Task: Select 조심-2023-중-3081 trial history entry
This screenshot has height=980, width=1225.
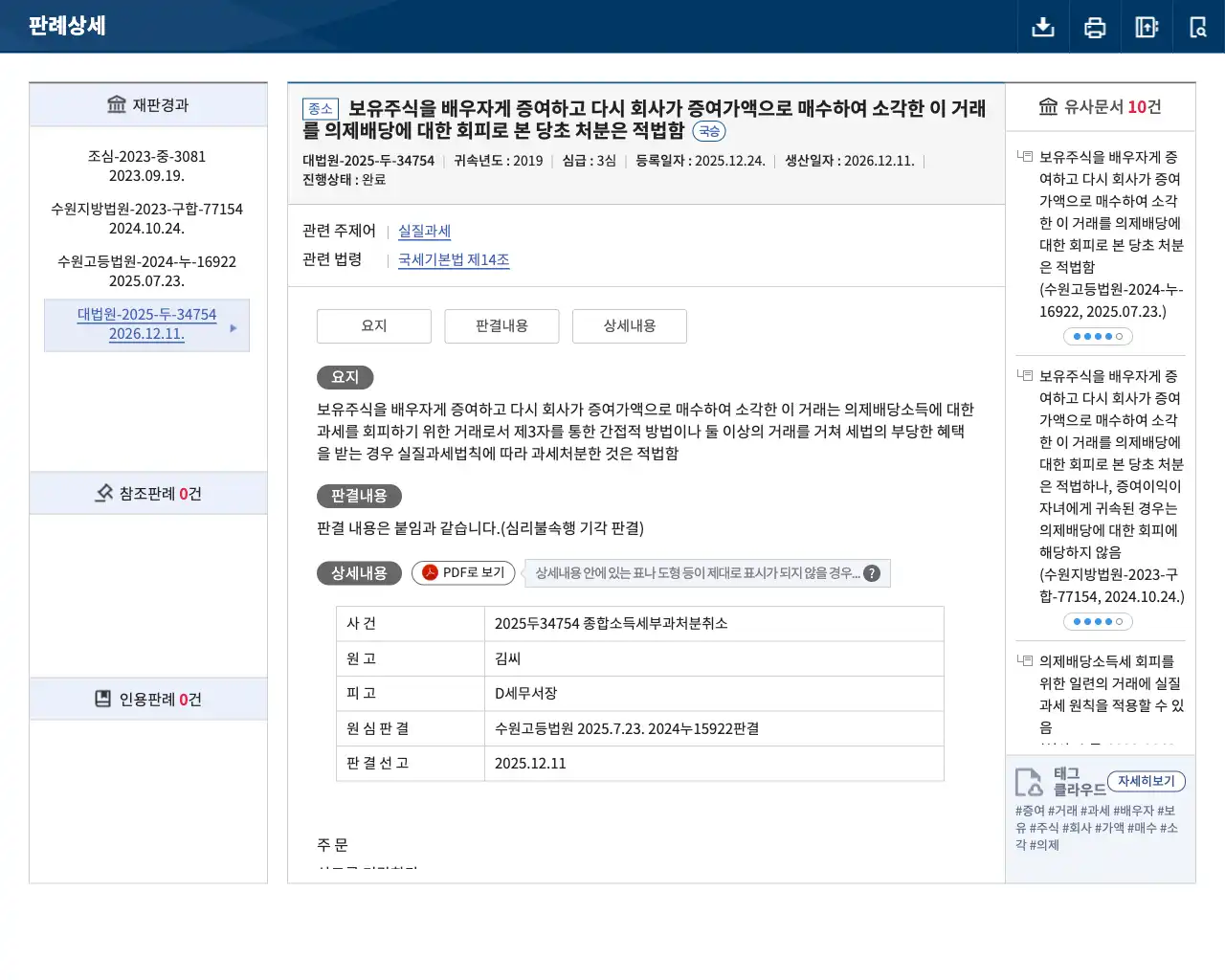Action: coord(146,166)
